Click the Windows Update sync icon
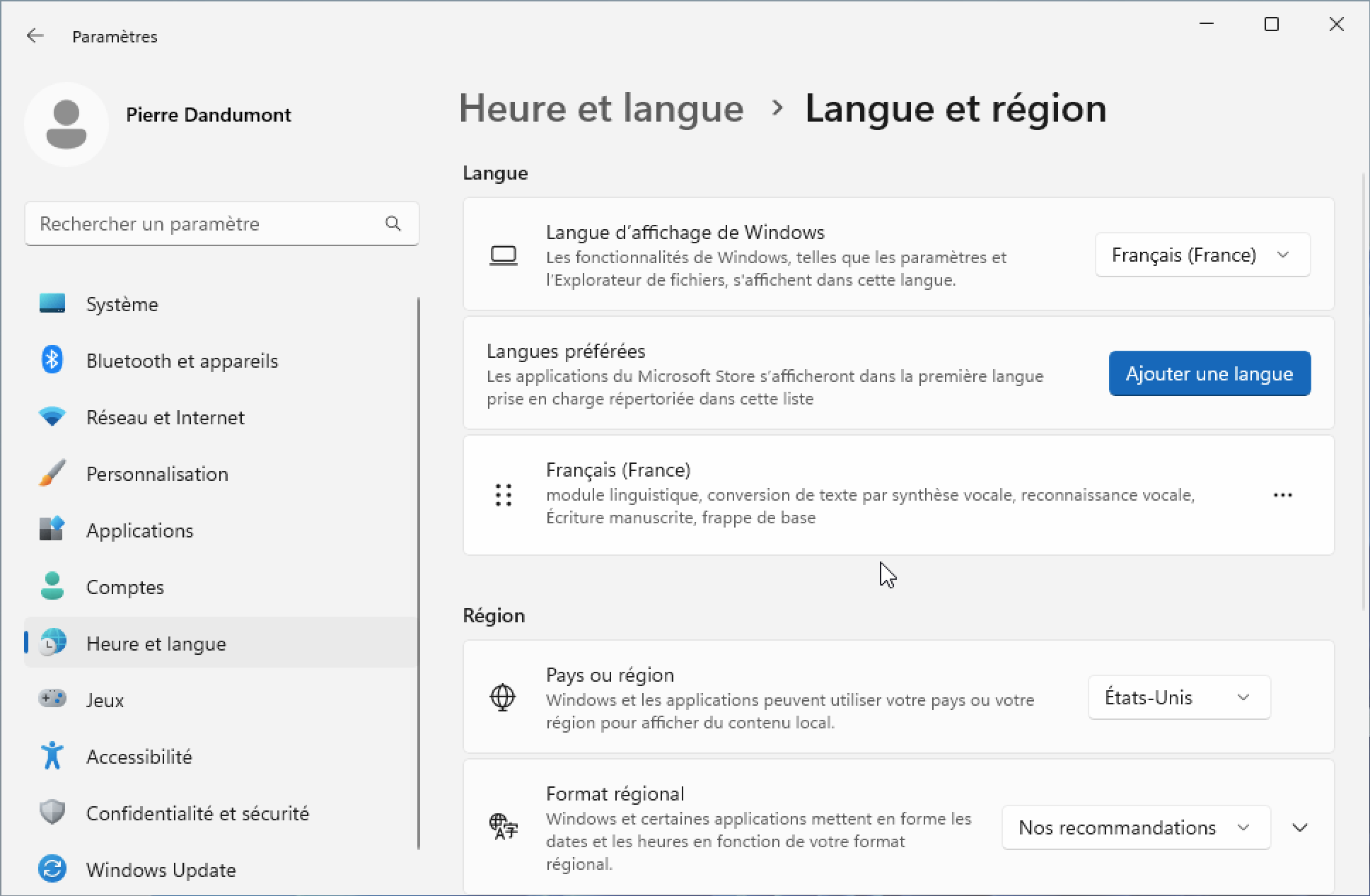Viewport: 1370px width, 896px height. (x=52, y=869)
